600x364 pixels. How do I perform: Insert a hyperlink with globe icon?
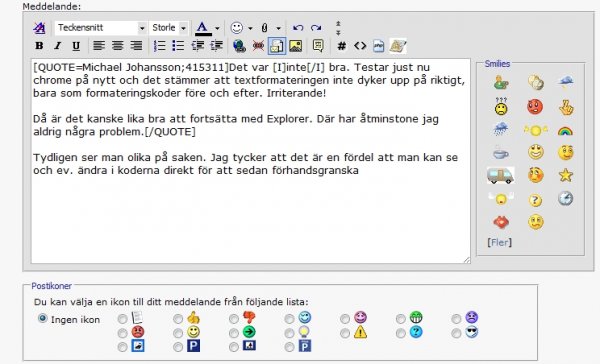tap(240, 46)
